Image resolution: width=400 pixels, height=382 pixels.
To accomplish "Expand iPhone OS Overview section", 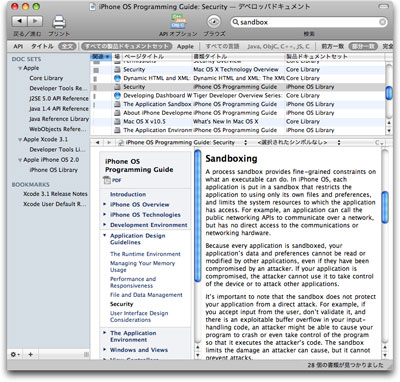I will coord(105,204).
